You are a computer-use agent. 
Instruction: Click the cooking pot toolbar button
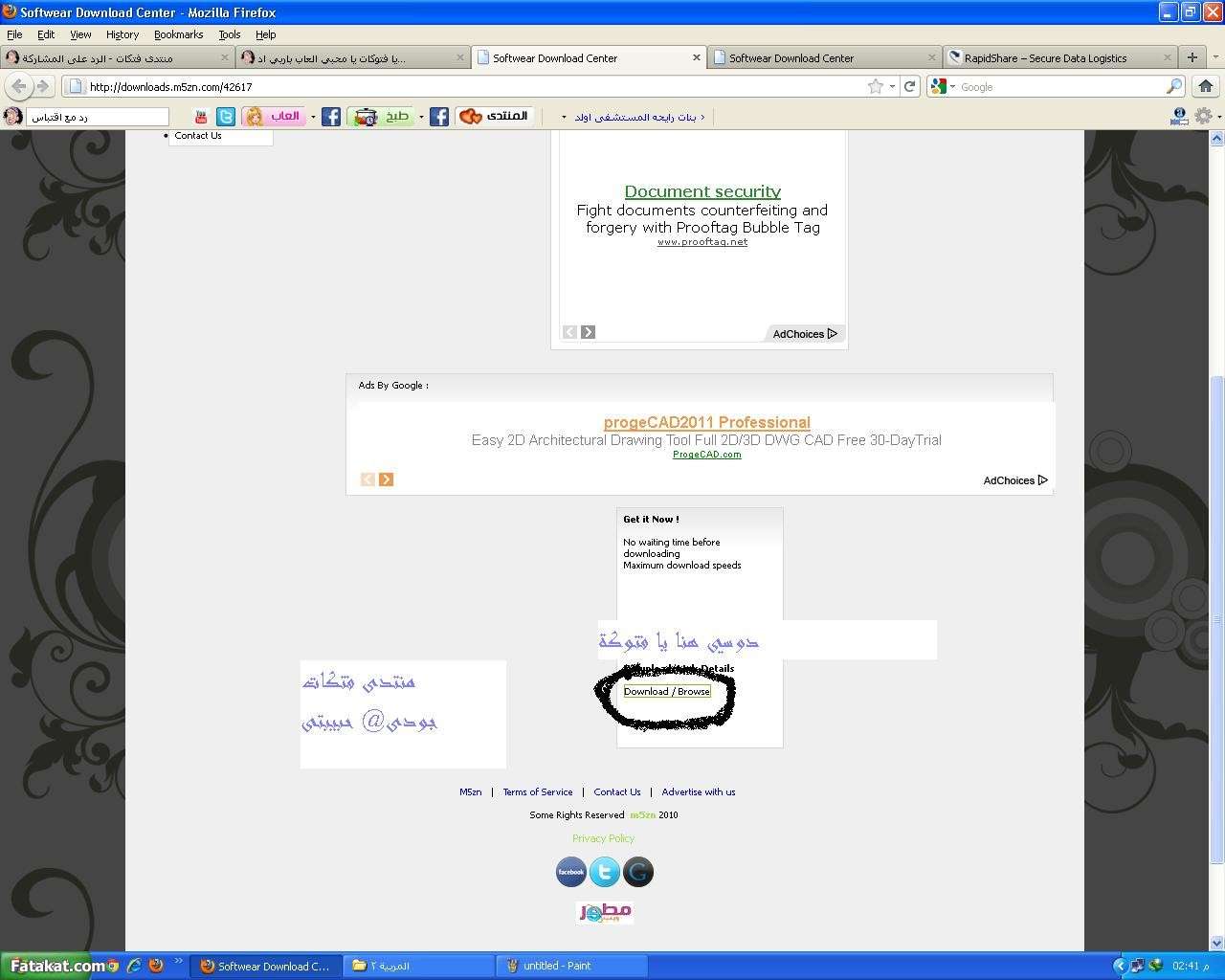pos(380,117)
